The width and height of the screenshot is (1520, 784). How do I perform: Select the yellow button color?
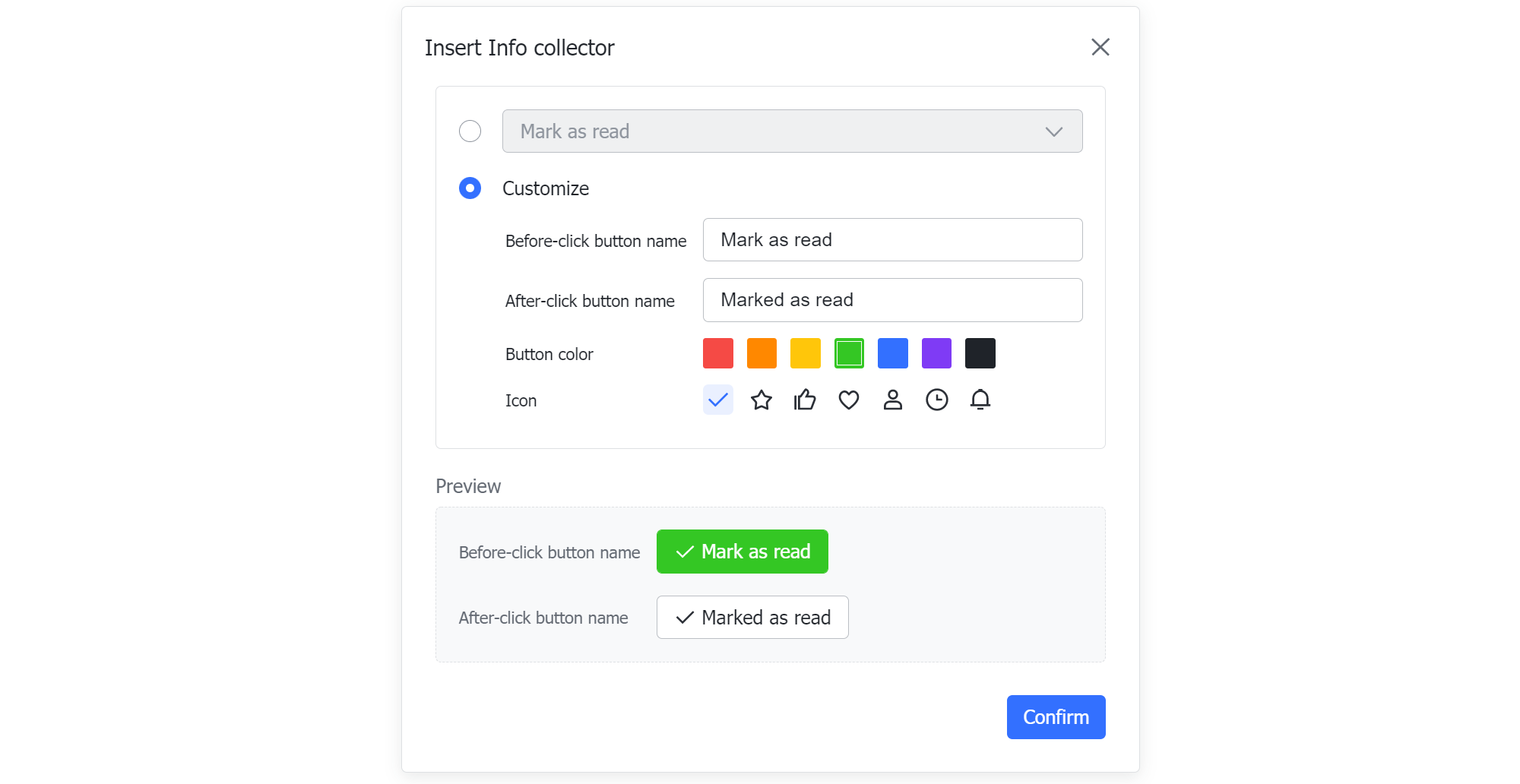coord(805,352)
